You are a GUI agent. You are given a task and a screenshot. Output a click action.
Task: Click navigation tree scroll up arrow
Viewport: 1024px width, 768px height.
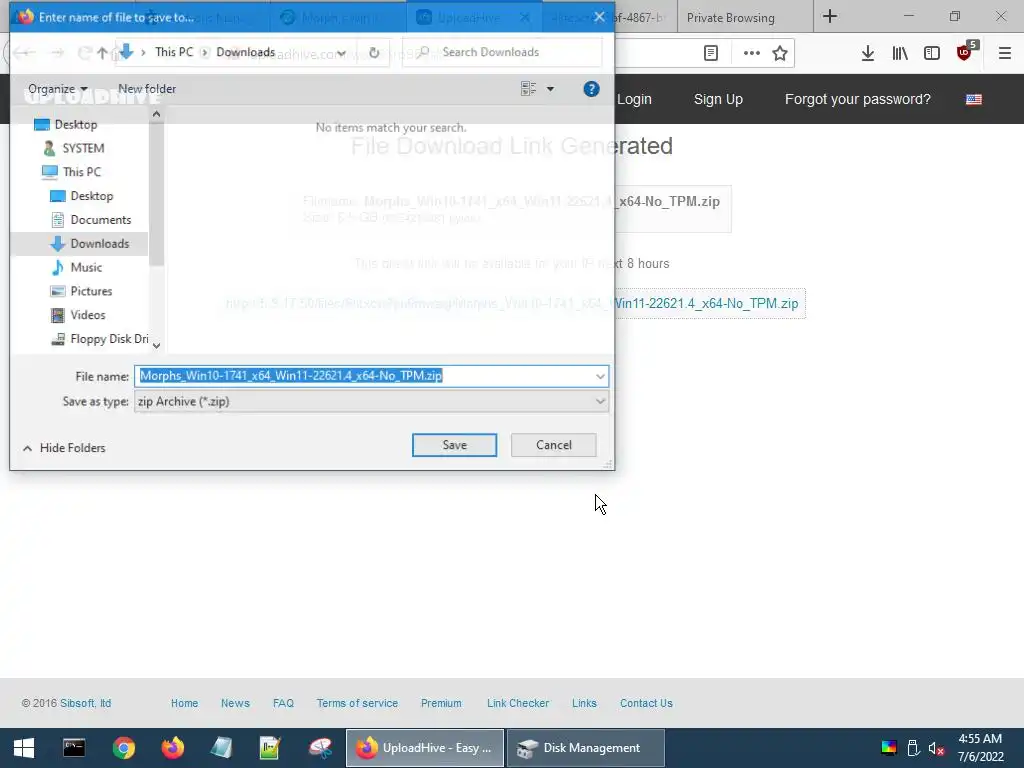pyautogui.click(x=156, y=114)
